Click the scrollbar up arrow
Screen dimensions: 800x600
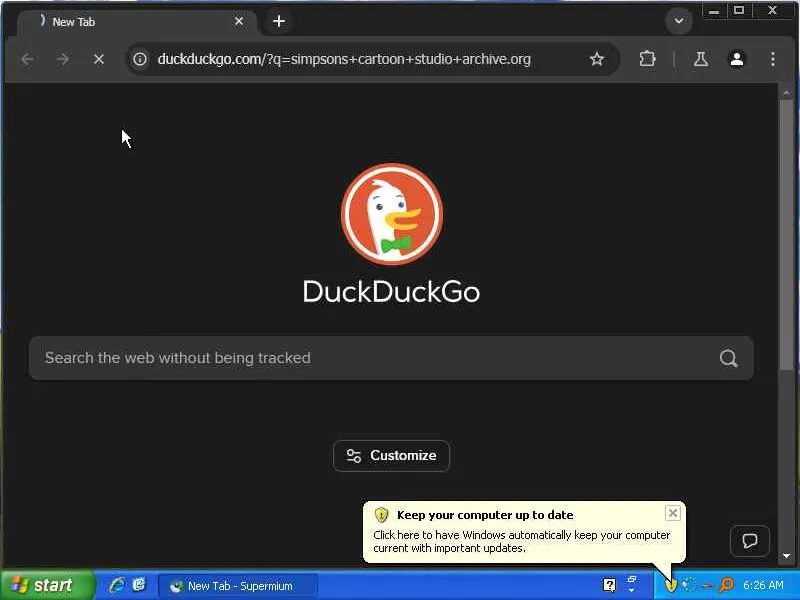[x=786, y=93]
